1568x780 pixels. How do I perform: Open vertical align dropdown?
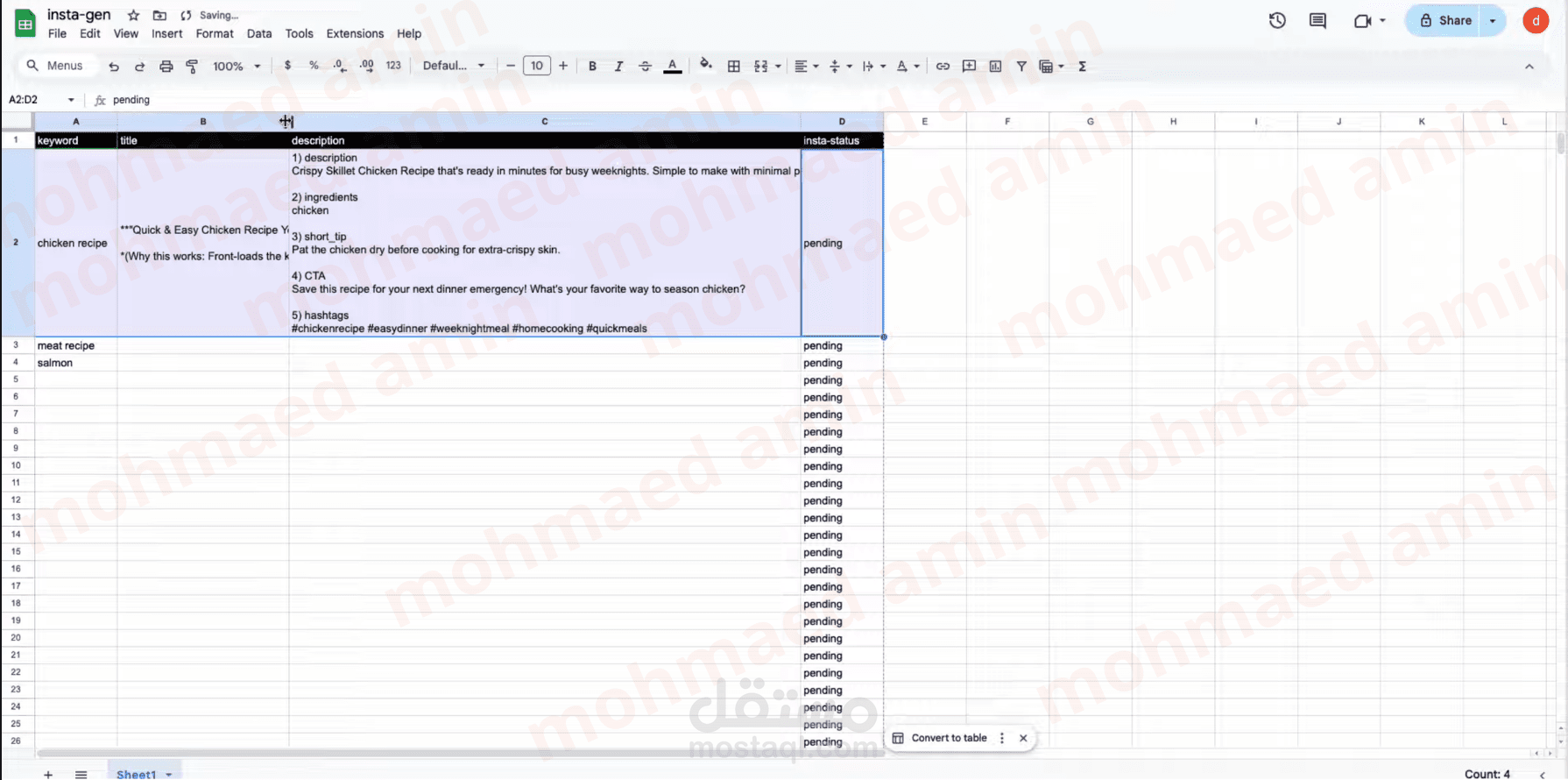[840, 66]
